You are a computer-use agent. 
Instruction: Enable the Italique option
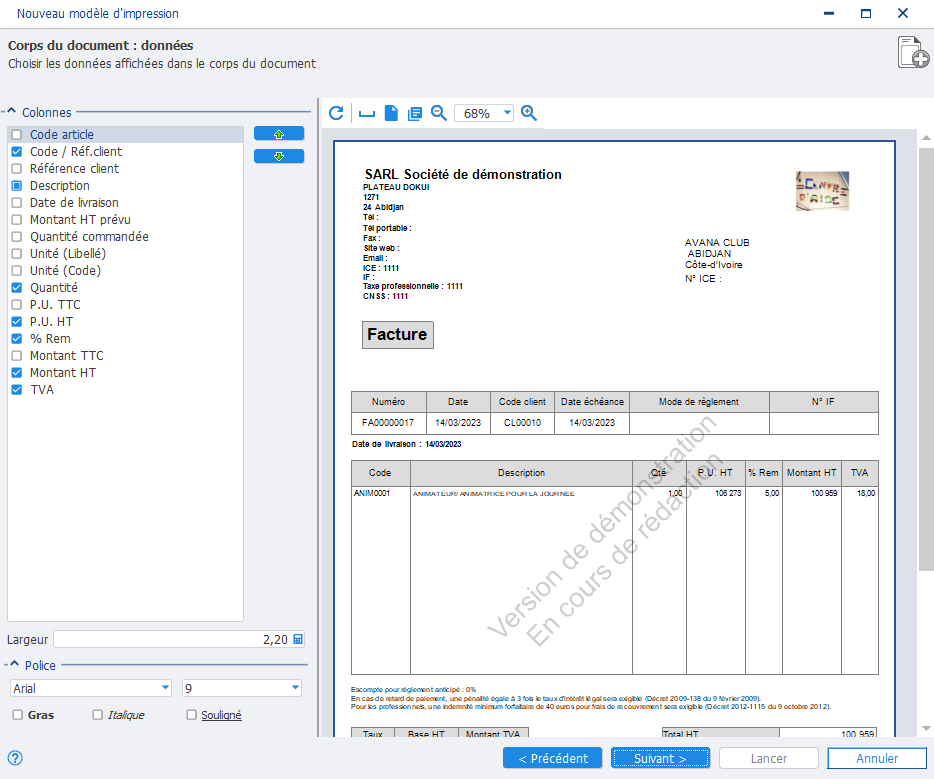tap(98, 715)
